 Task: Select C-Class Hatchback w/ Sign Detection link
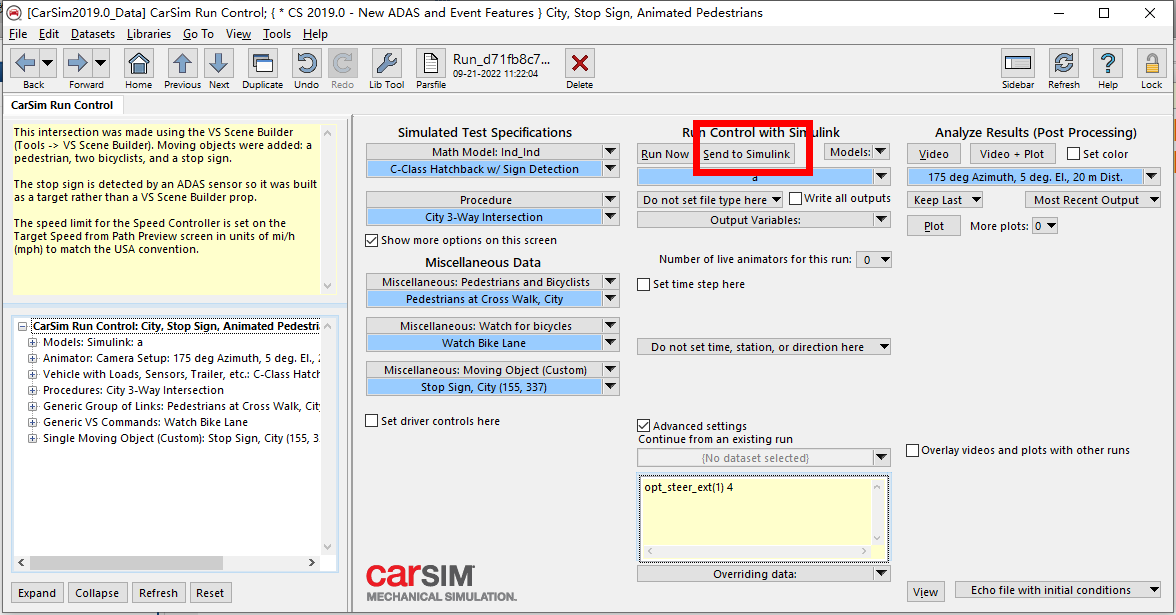(484, 170)
